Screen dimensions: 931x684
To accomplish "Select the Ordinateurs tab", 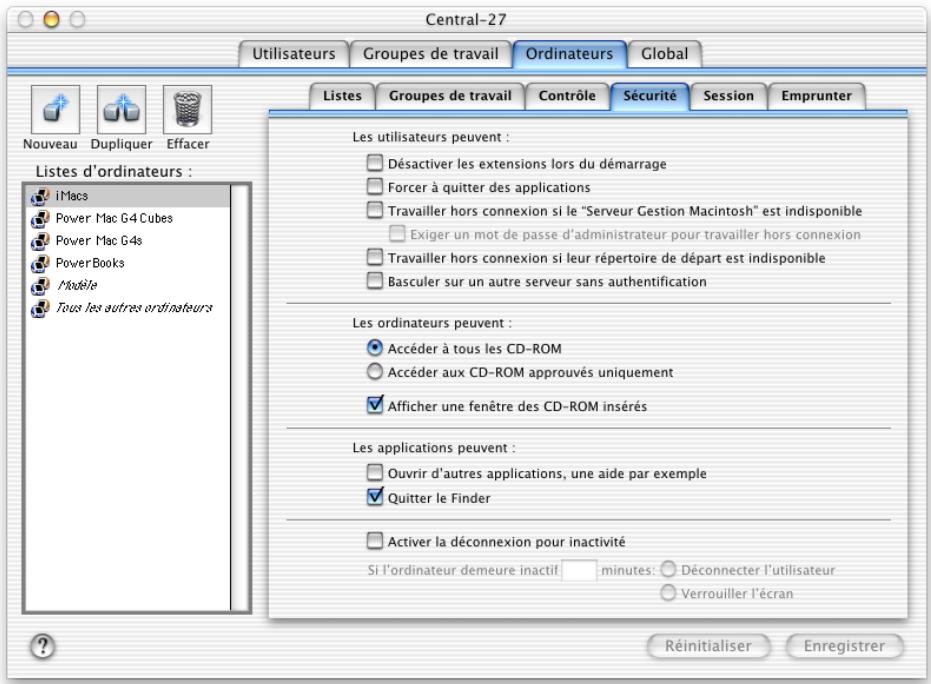I will coord(569,54).
